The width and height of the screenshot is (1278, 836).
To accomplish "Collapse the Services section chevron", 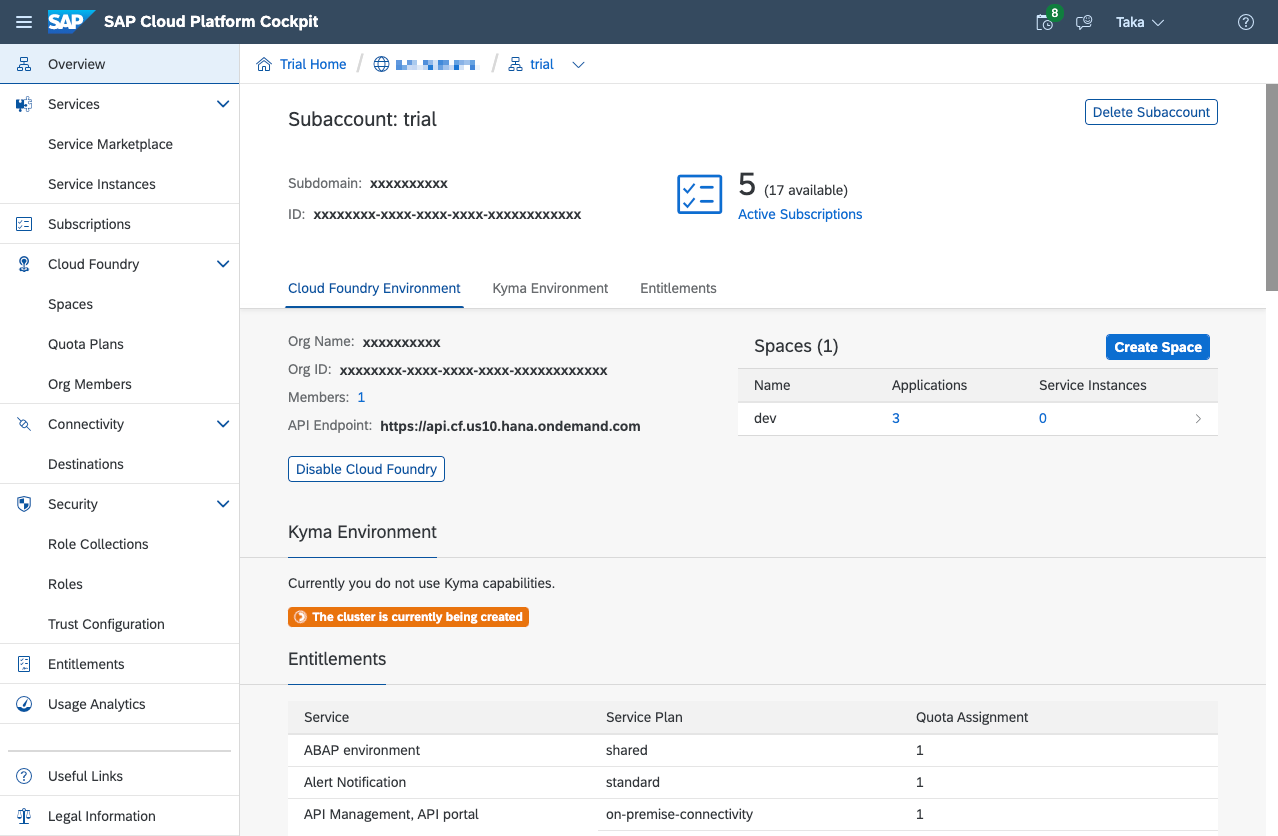I will click(223, 104).
